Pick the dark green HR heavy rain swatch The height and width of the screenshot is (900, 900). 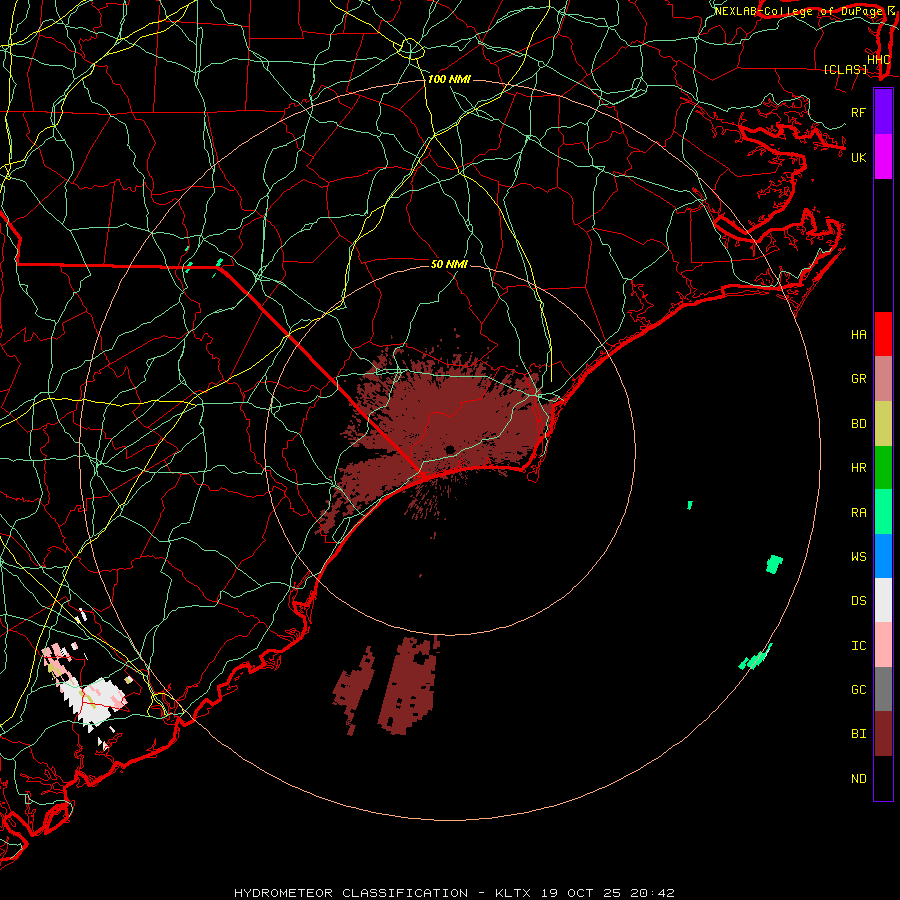tap(883, 468)
